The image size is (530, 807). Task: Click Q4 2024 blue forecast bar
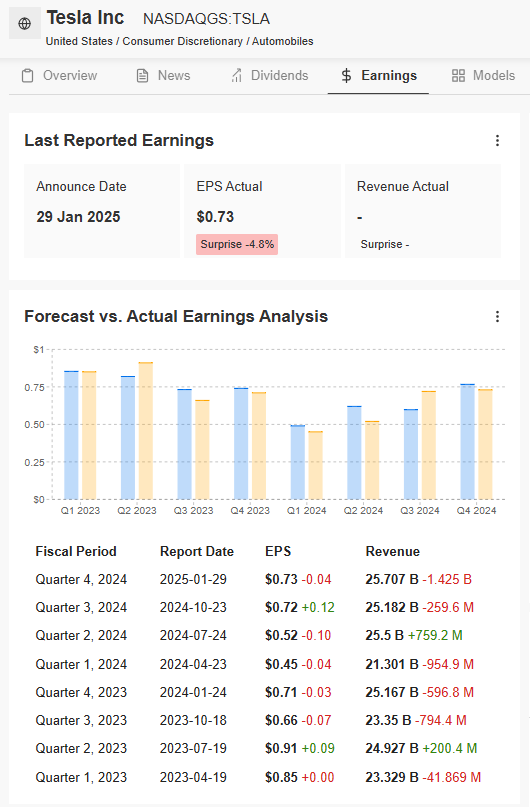coord(467,442)
